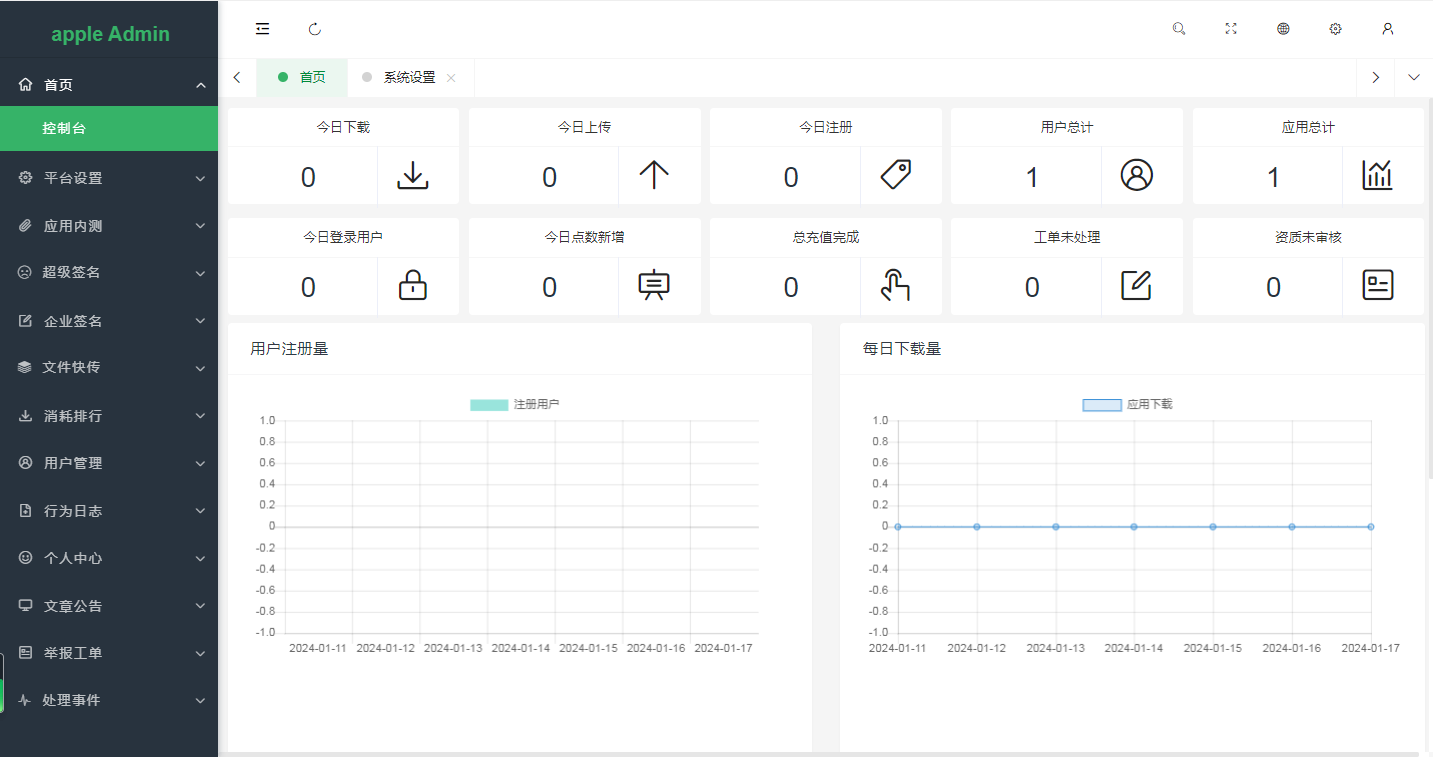
Task: Click the chart icon in 应用总计 card
Action: click(x=1378, y=175)
